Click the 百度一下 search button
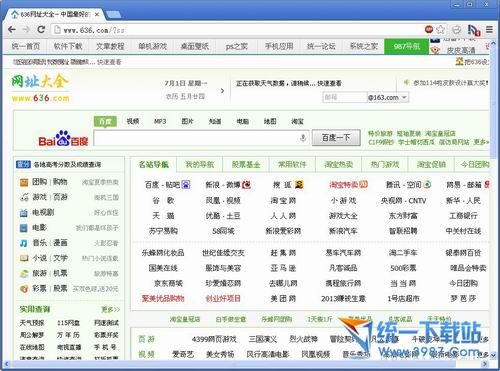 336,138
